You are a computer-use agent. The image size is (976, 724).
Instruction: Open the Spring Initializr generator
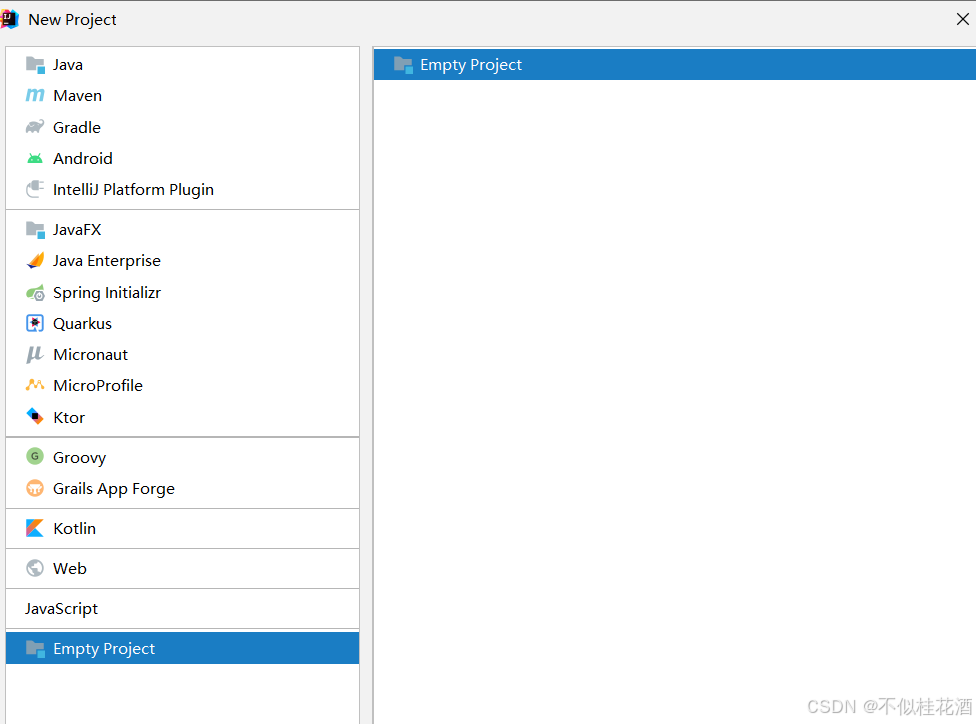click(x=182, y=292)
